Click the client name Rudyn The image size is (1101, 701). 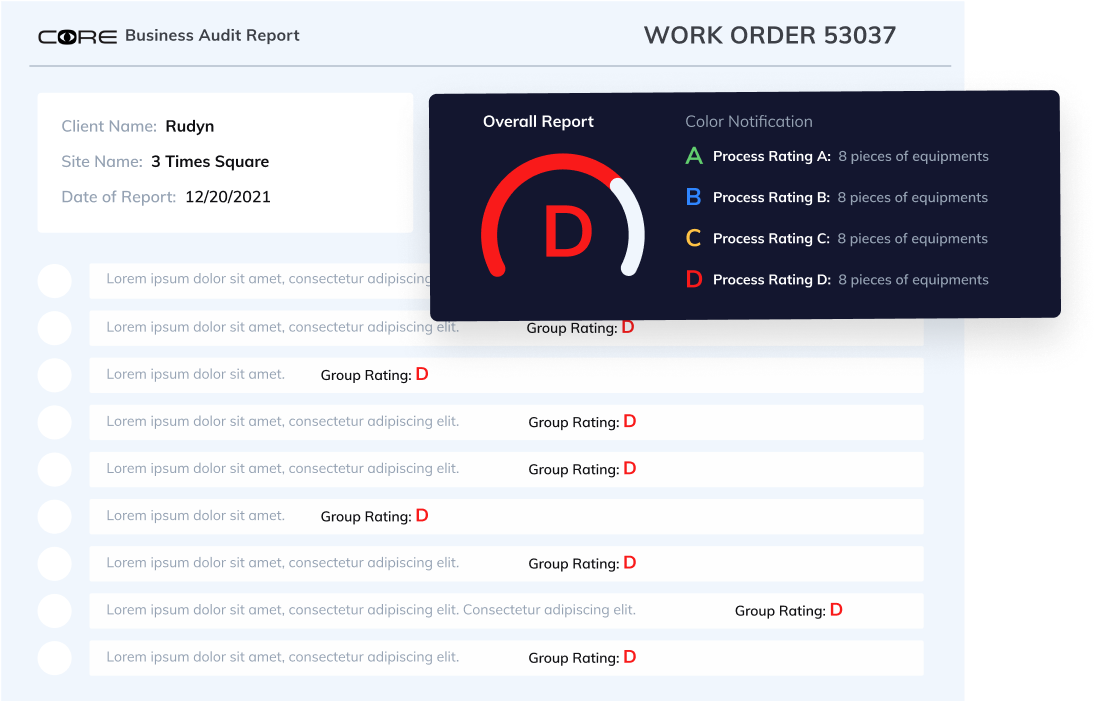pos(190,126)
